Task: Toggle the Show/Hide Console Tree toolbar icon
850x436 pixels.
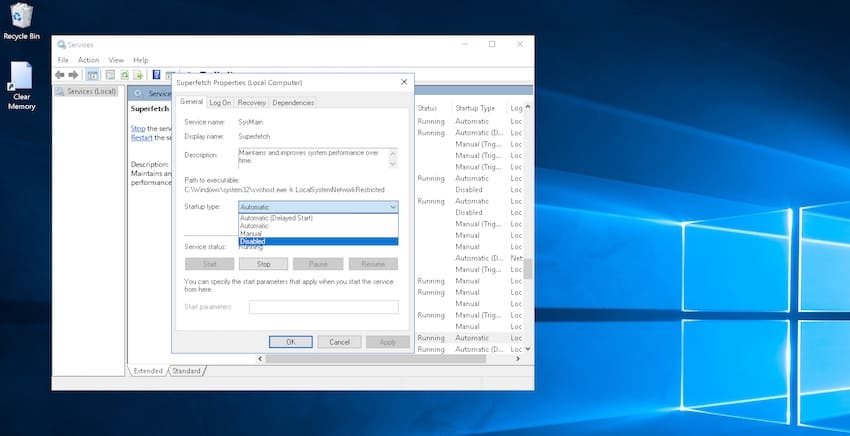Action: [x=93, y=75]
